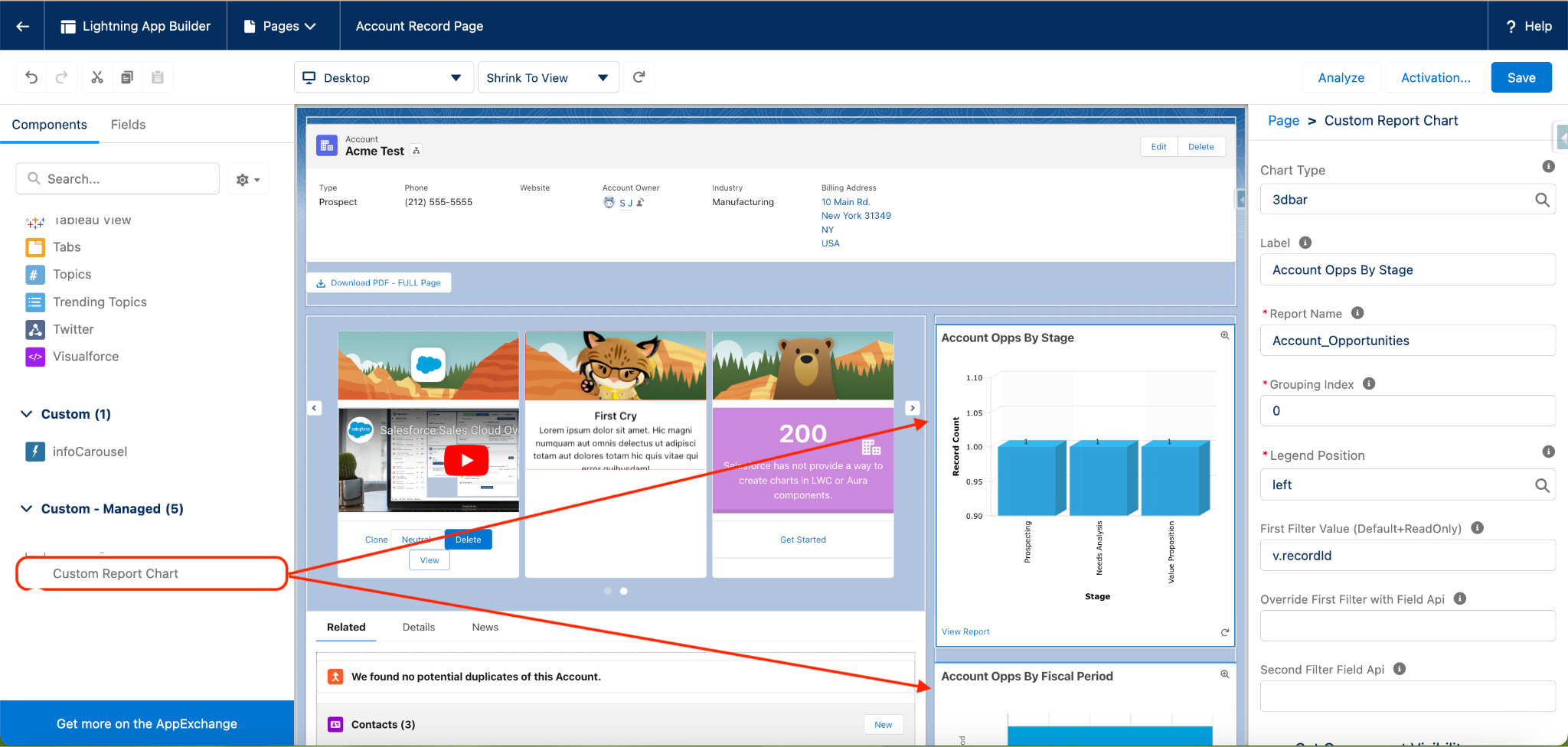
Task: Select the Twitter component
Action: tap(73, 329)
